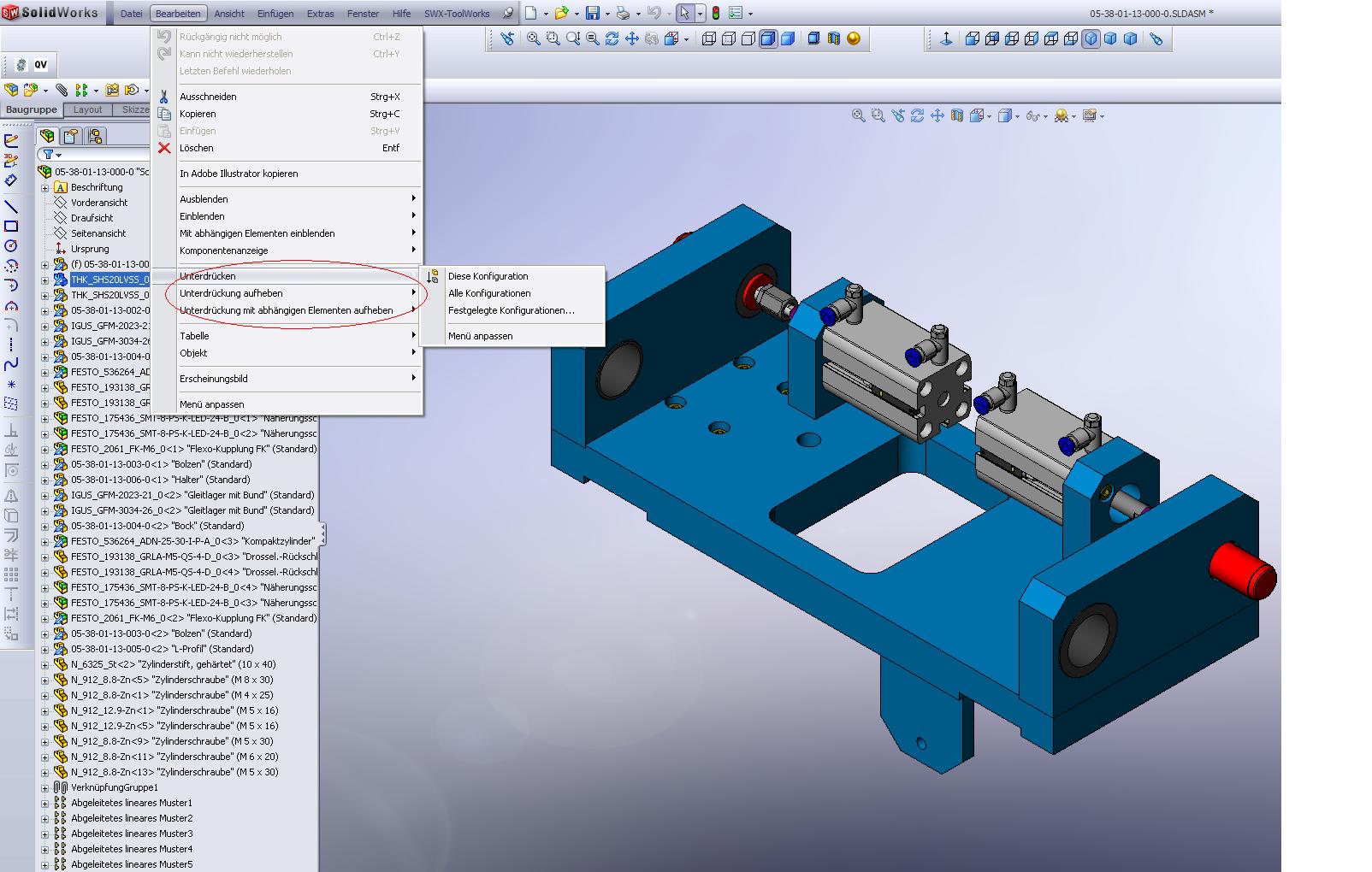Expand the Beschriftung tree node
The image size is (1372, 872).
(x=44, y=187)
